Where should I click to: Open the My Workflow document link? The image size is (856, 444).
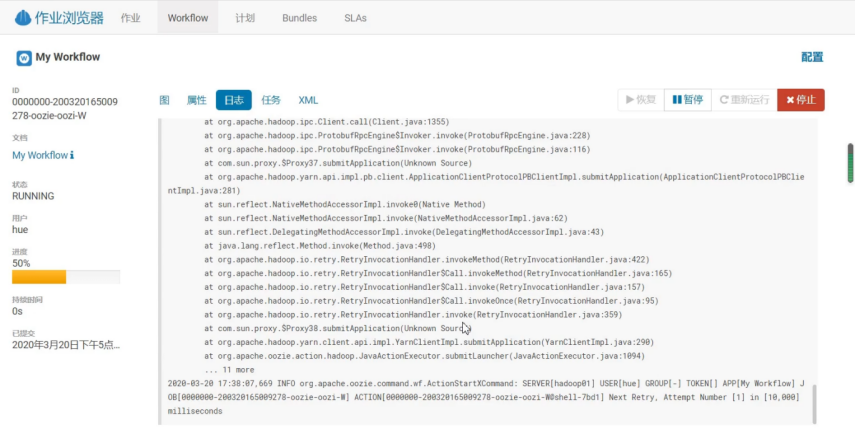(40, 155)
